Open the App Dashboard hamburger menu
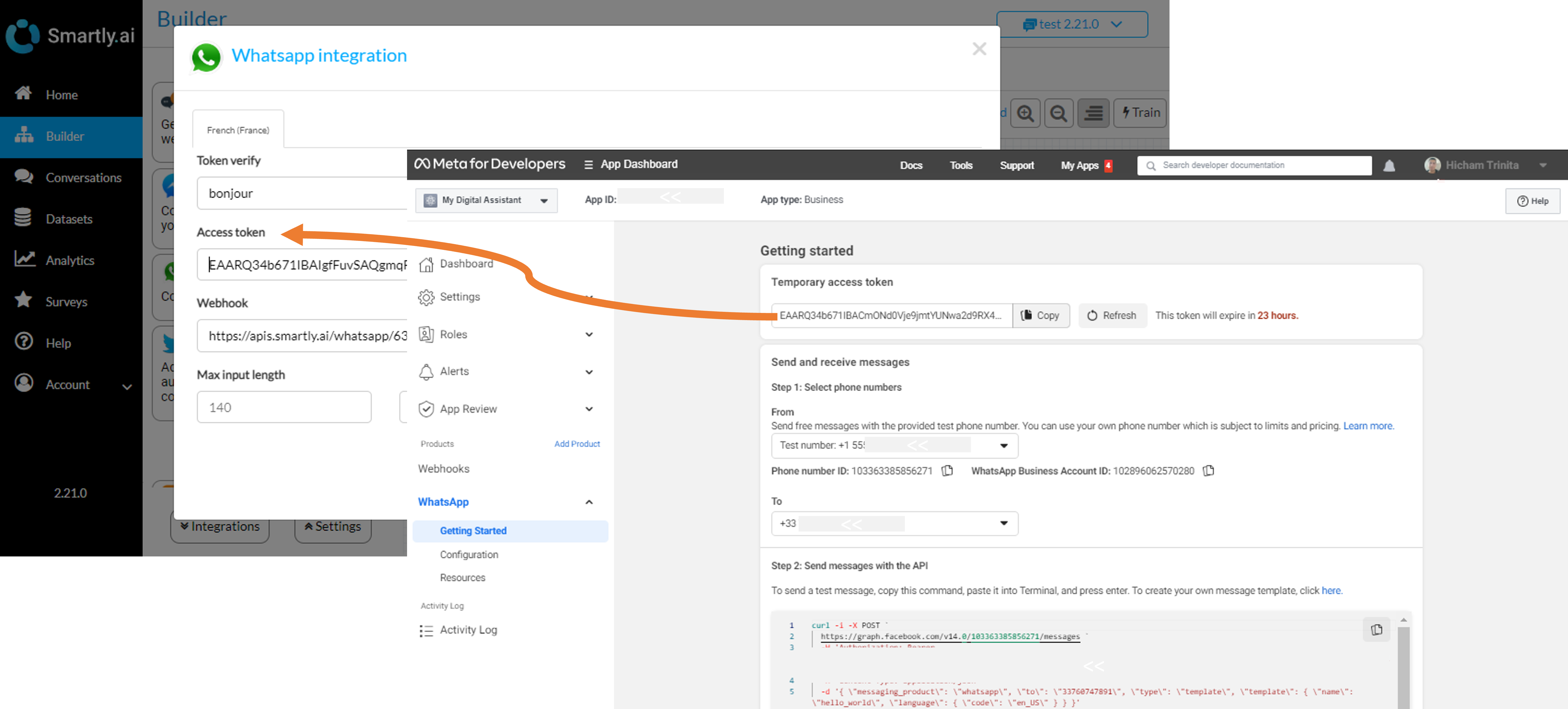Screen dimensions: 1568x709 tap(588, 164)
